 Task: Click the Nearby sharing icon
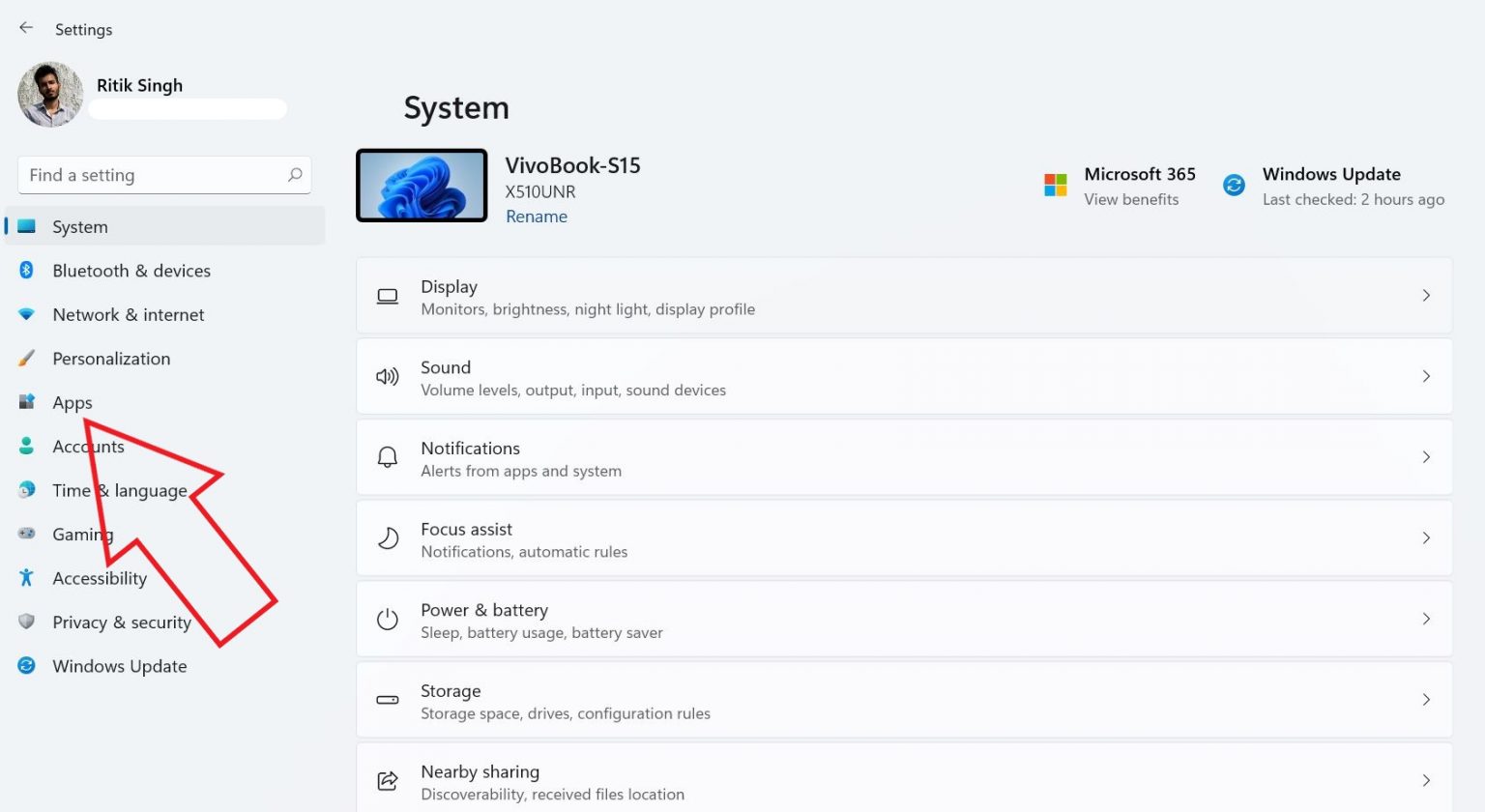coord(388,780)
